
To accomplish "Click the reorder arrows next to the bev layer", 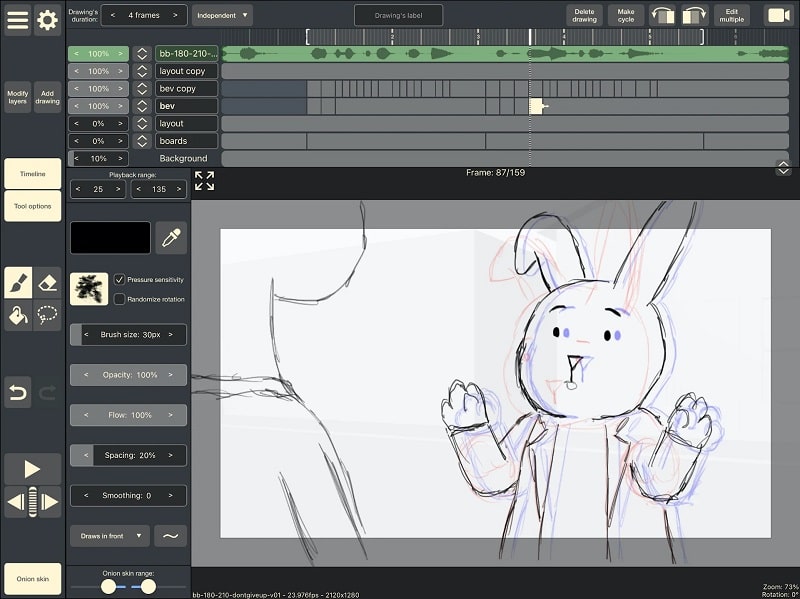I will [x=141, y=105].
